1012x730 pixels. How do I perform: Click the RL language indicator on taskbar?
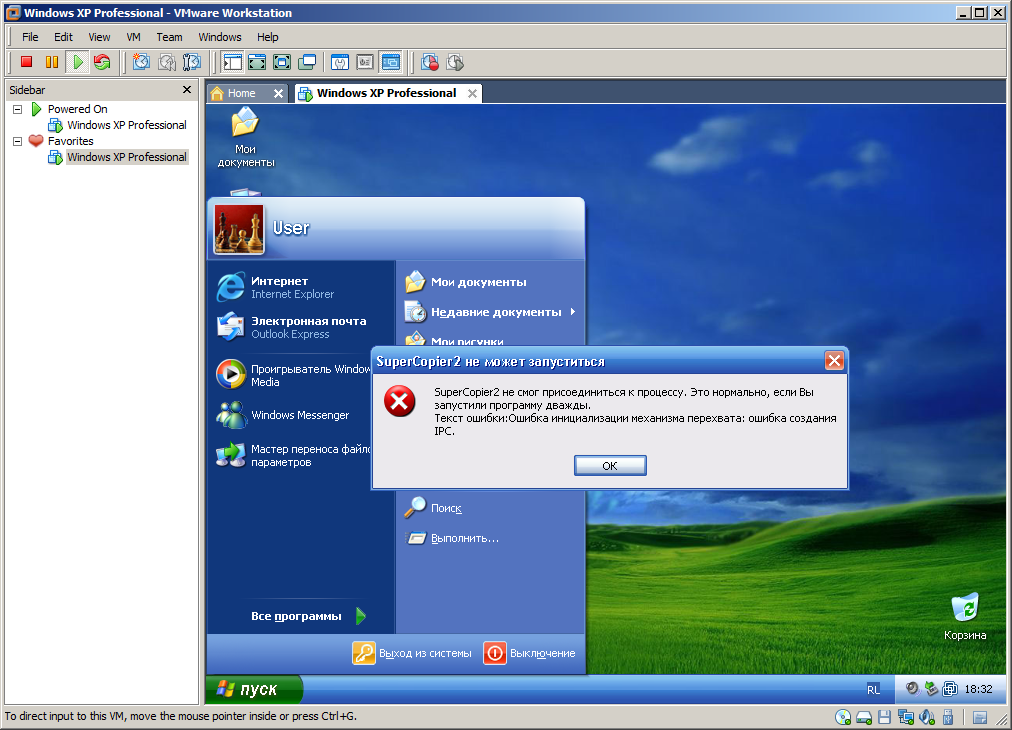coord(873,689)
